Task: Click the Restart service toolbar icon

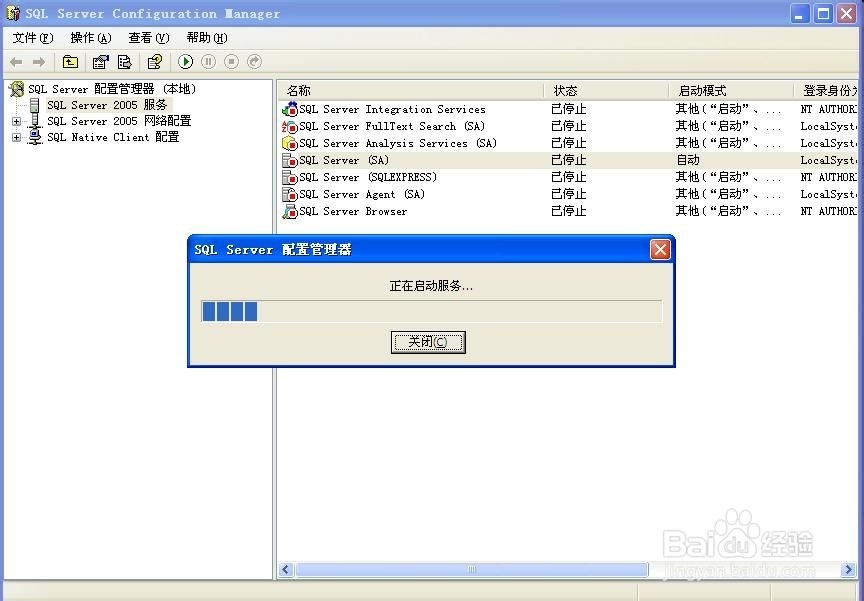Action: click(x=254, y=62)
